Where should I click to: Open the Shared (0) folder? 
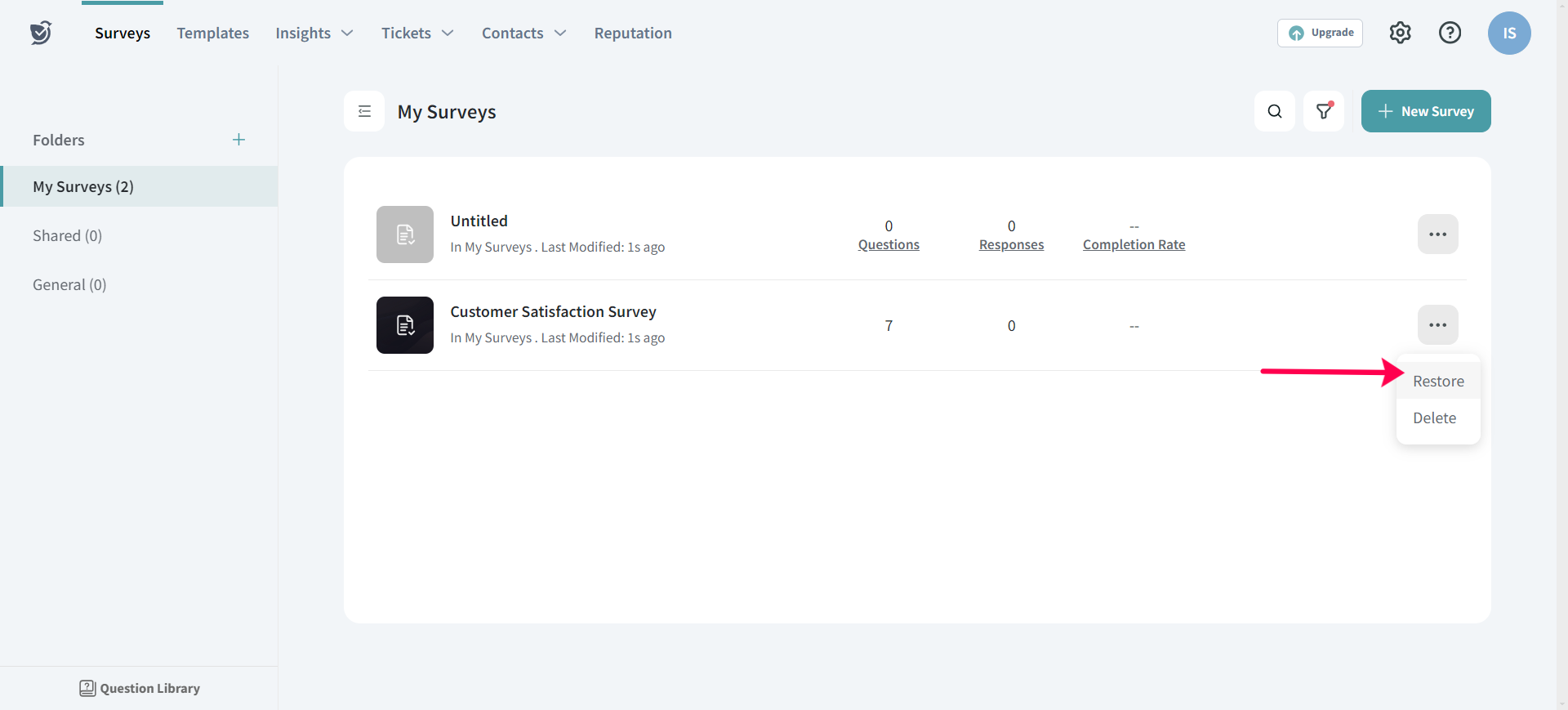(67, 236)
